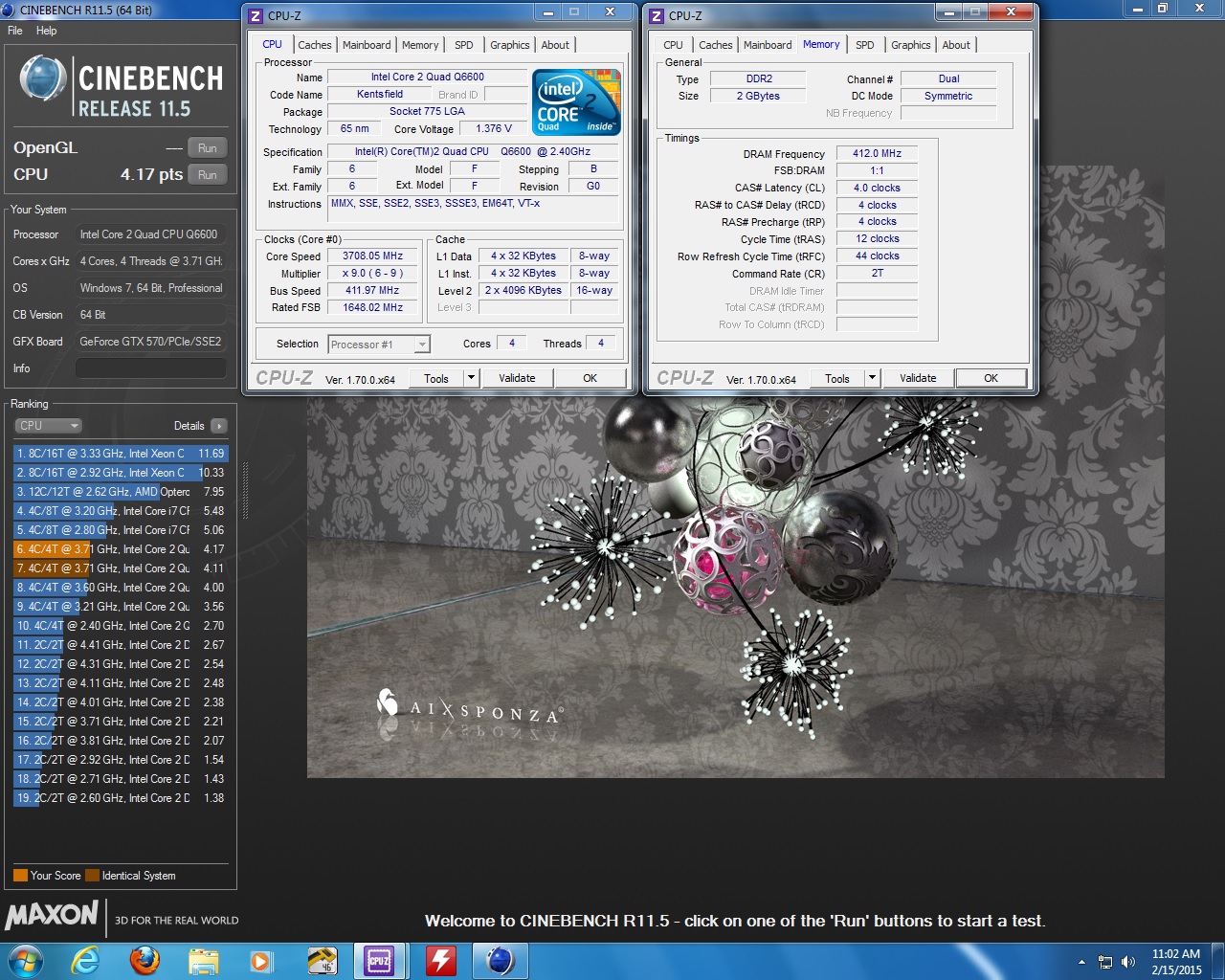Click the volume speaker tray icon

coord(1128,962)
